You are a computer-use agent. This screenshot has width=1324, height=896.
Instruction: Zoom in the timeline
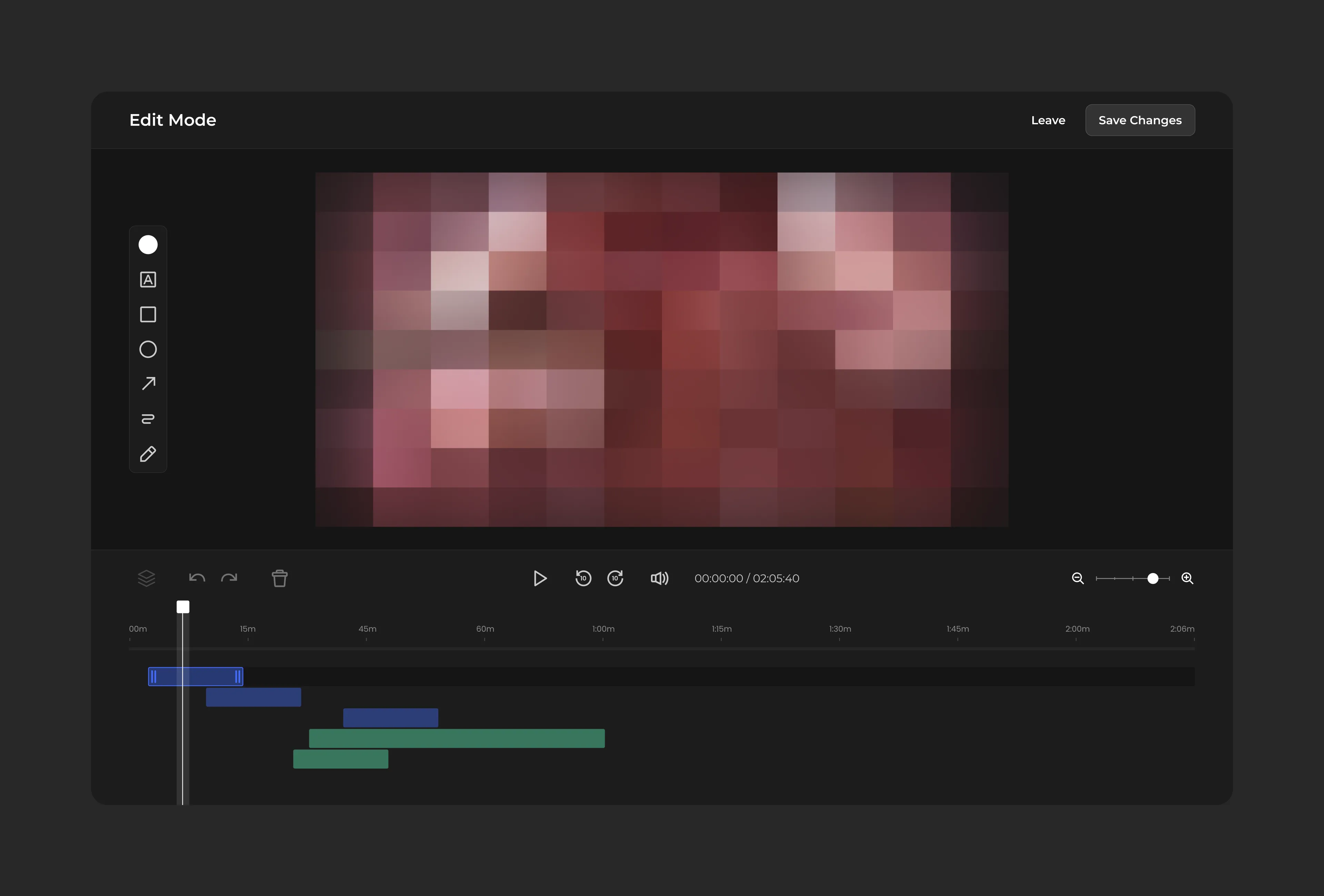tap(1187, 578)
